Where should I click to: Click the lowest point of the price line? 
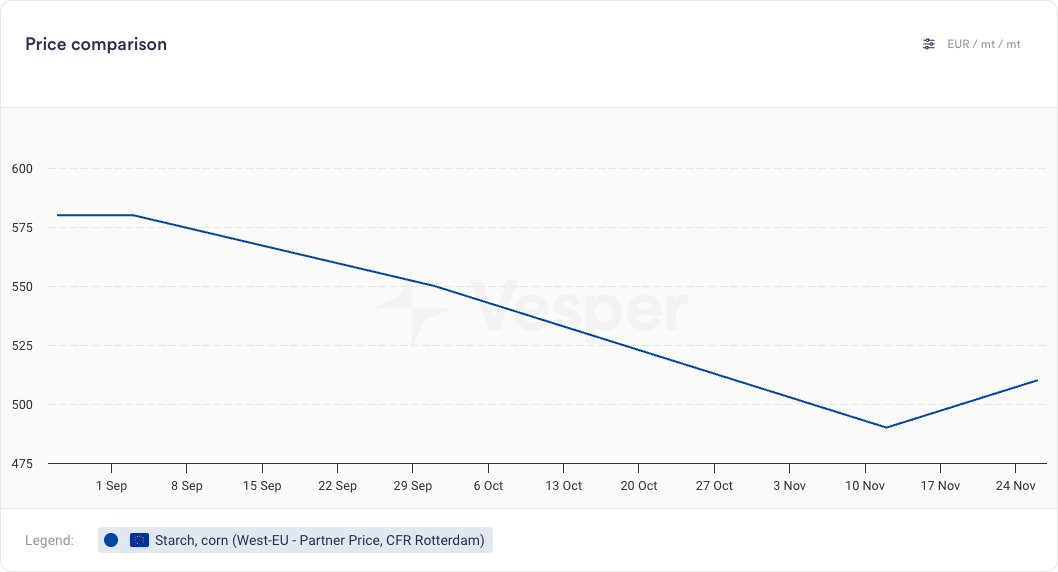[886, 427]
